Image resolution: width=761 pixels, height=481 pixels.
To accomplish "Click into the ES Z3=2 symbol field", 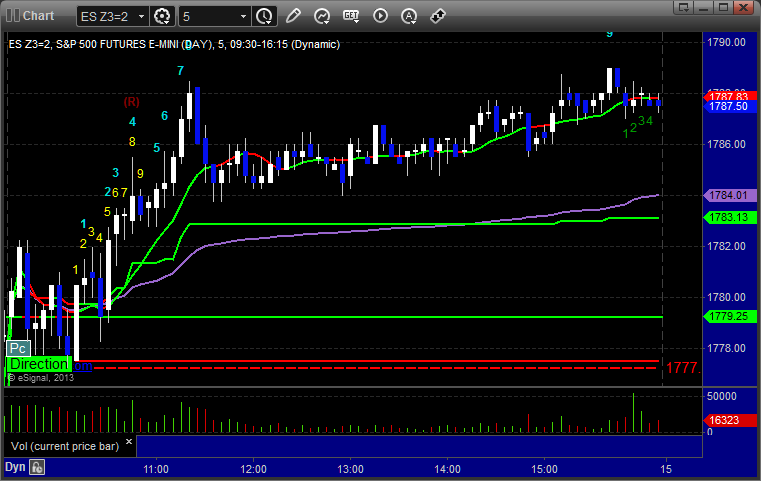I will coord(107,17).
